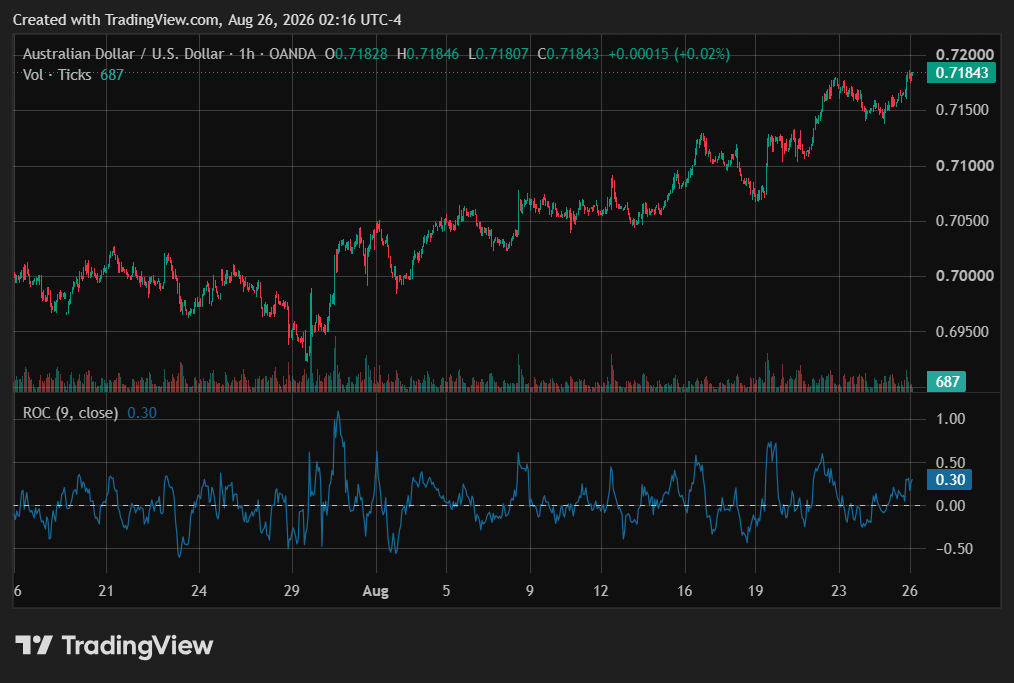The height and width of the screenshot is (683, 1014).
Task: Click the close value C0.71843 in header
Action: click(568, 54)
